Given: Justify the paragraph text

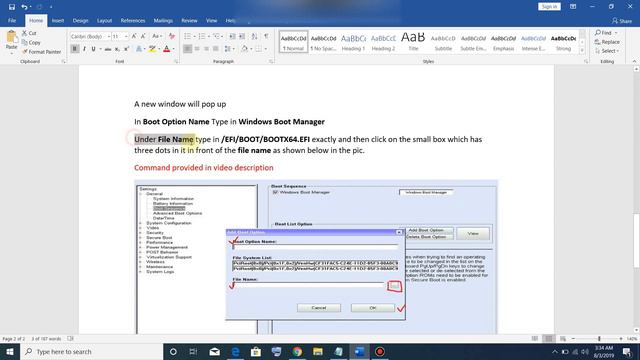Looking at the screenshot, I should coord(216,49).
